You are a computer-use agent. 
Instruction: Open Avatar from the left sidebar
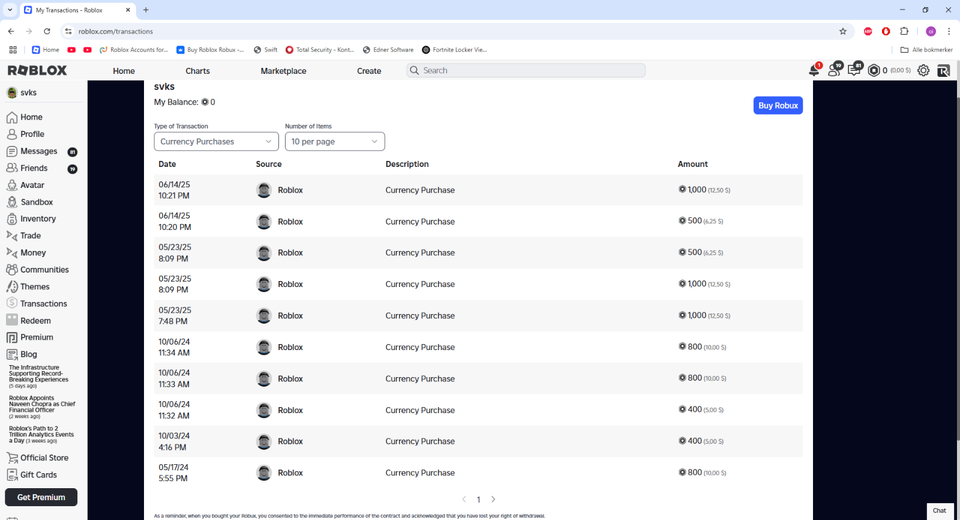[32, 185]
